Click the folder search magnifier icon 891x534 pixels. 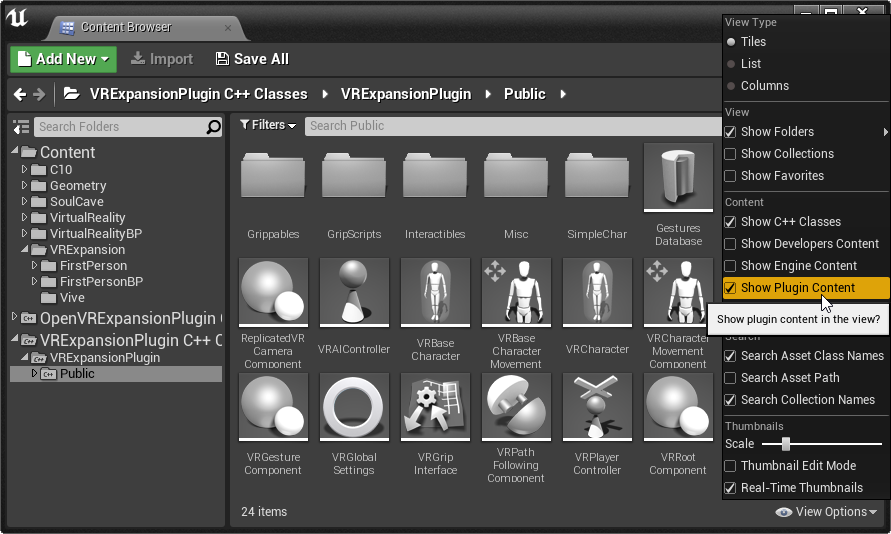[x=213, y=127]
